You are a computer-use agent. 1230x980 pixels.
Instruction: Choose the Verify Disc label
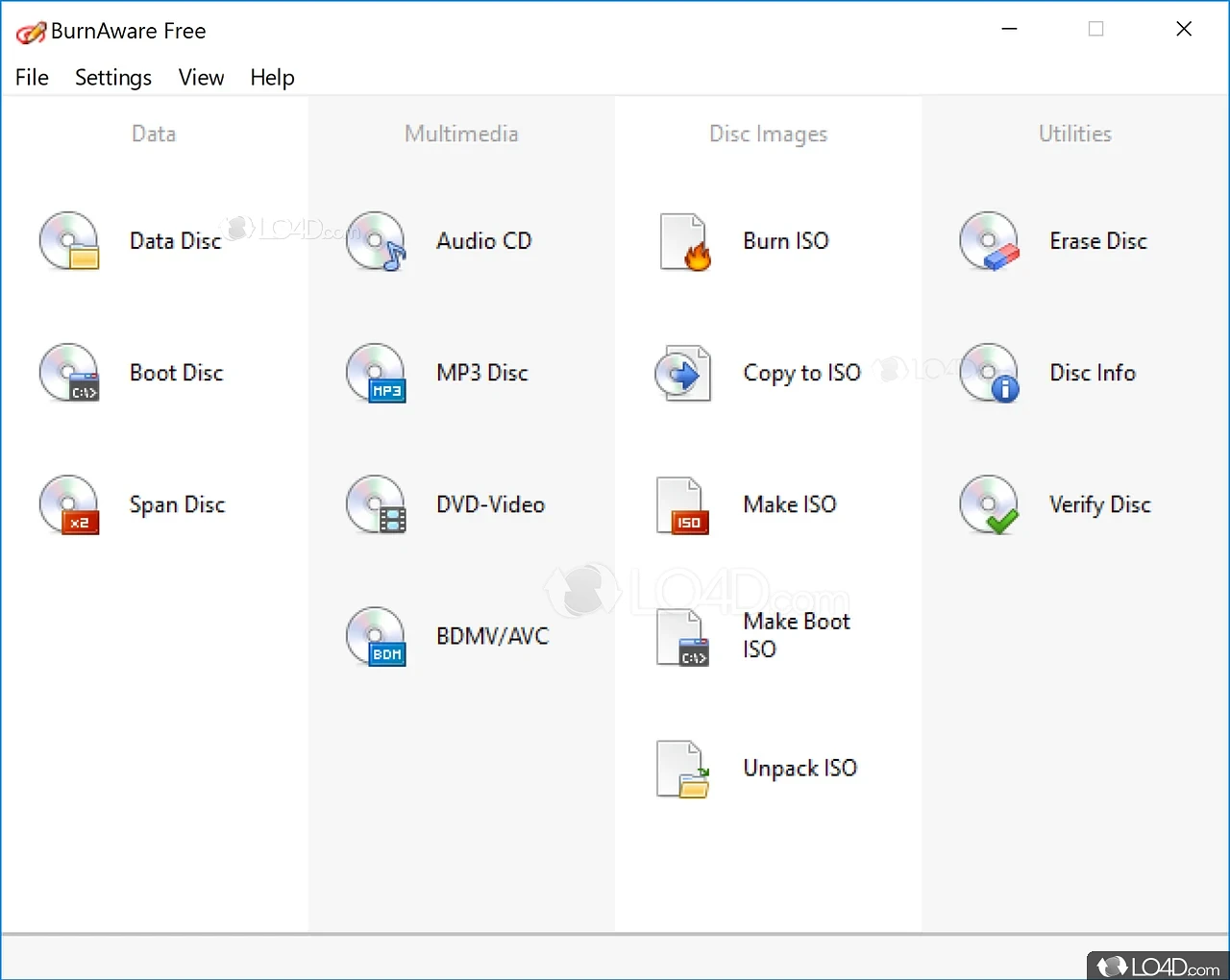pyautogui.click(x=1100, y=504)
